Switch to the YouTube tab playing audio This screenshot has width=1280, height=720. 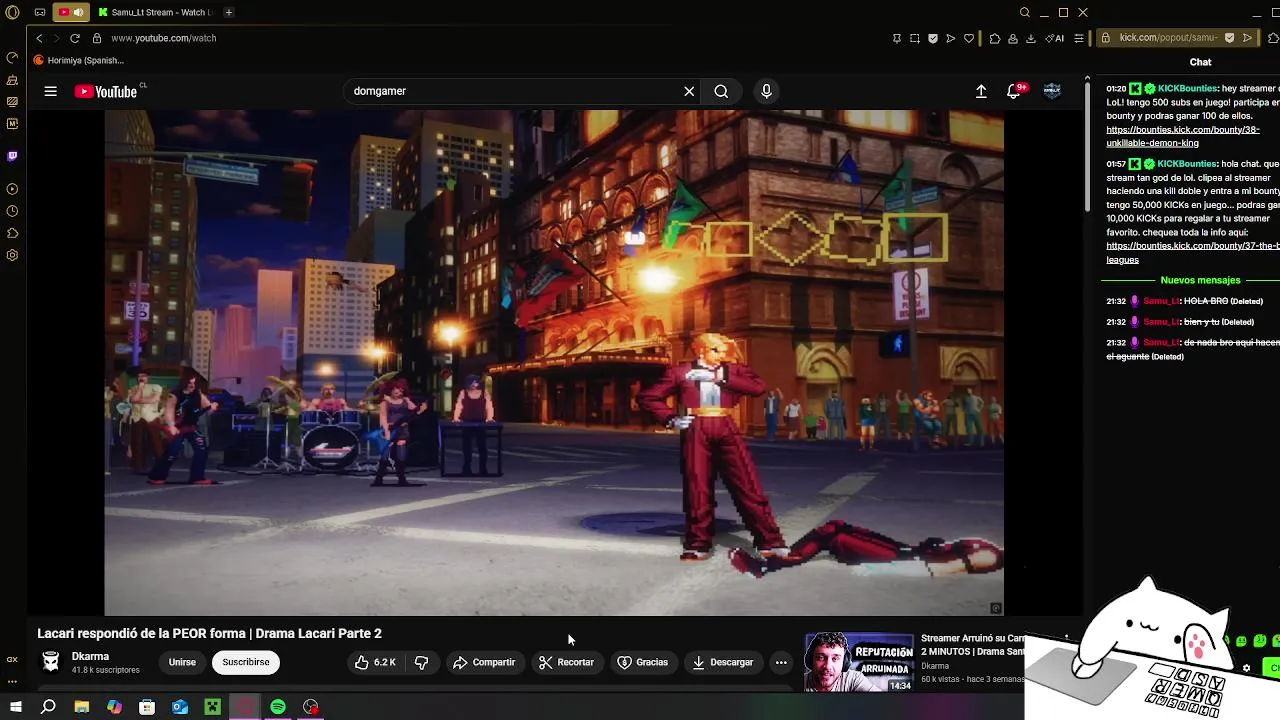pyautogui.click(x=71, y=12)
